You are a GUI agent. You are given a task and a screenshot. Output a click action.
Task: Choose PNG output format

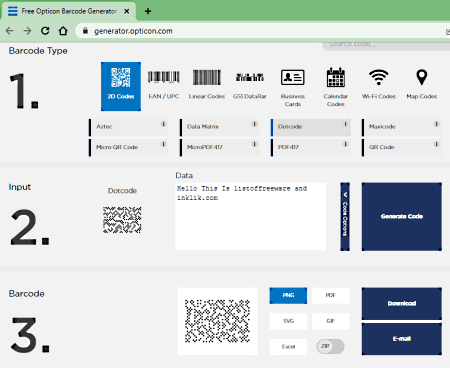coord(288,295)
